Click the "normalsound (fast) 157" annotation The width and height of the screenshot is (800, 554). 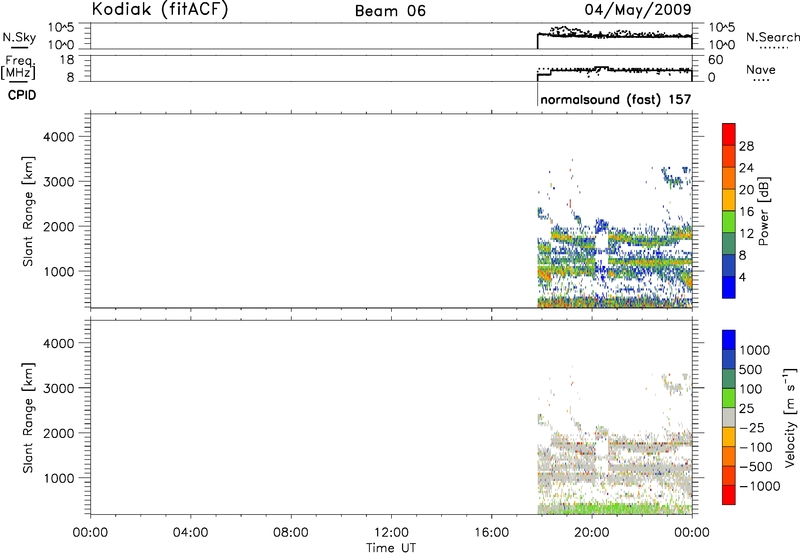pyautogui.click(x=615, y=99)
